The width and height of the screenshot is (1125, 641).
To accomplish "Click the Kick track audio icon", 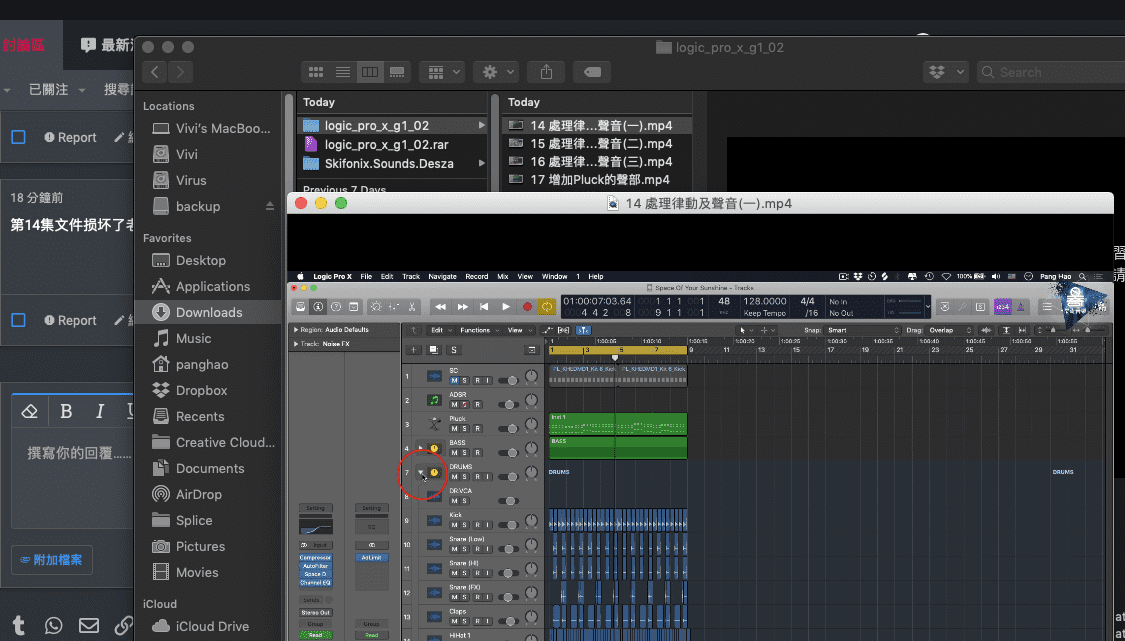I will pos(434,521).
